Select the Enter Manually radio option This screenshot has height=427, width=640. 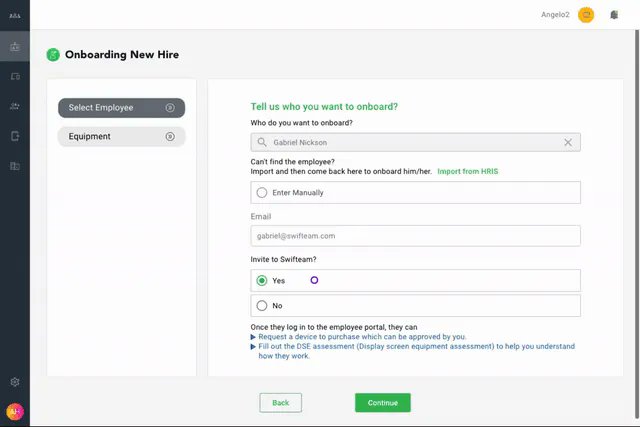pyautogui.click(x=262, y=193)
